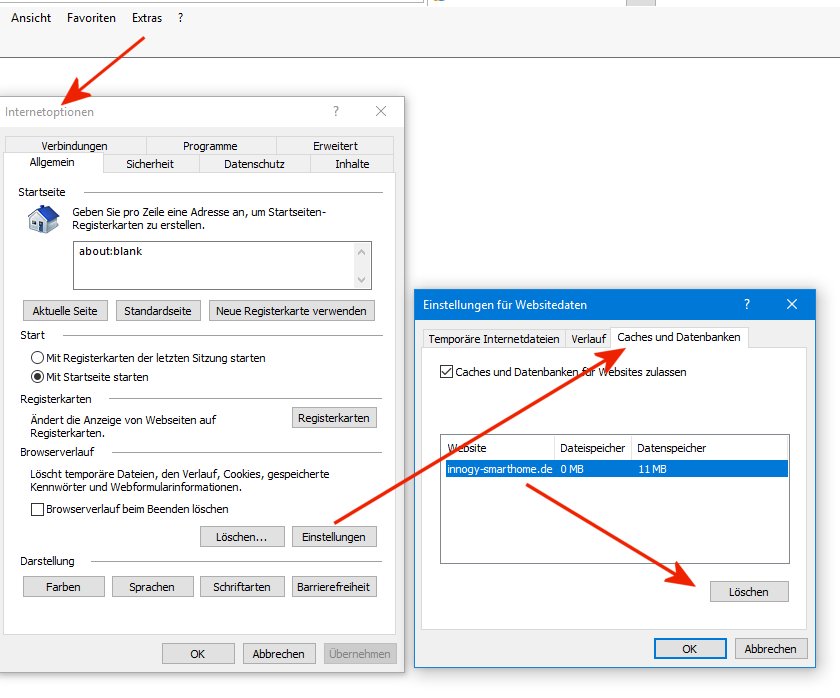
Task: Enable Browserverlauf beim Beenden löschen checkbox
Action: (x=38, y=509)
